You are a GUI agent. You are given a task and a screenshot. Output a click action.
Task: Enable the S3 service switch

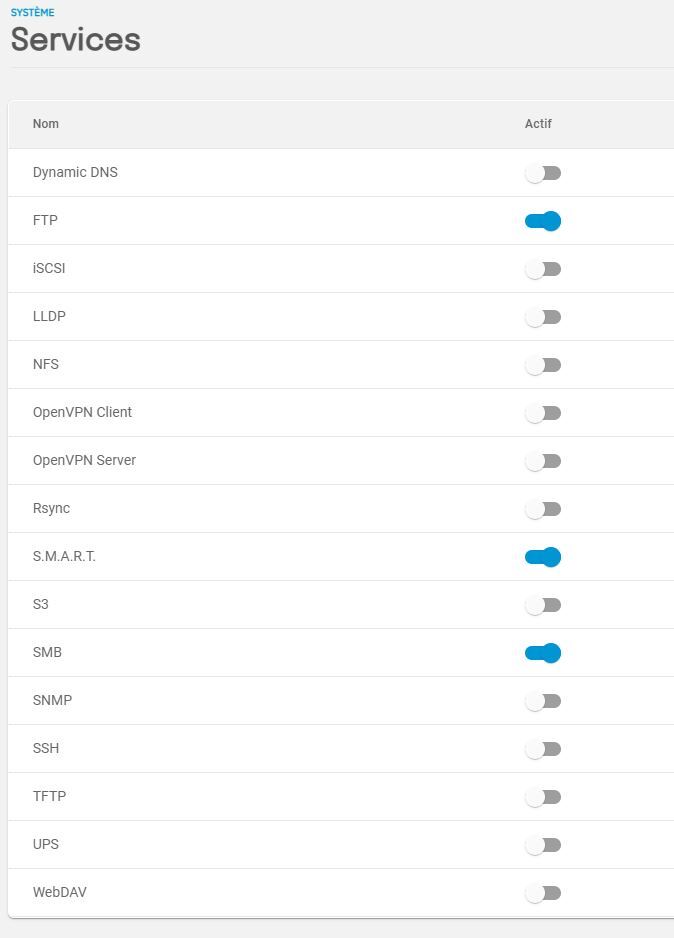[543, 605]
